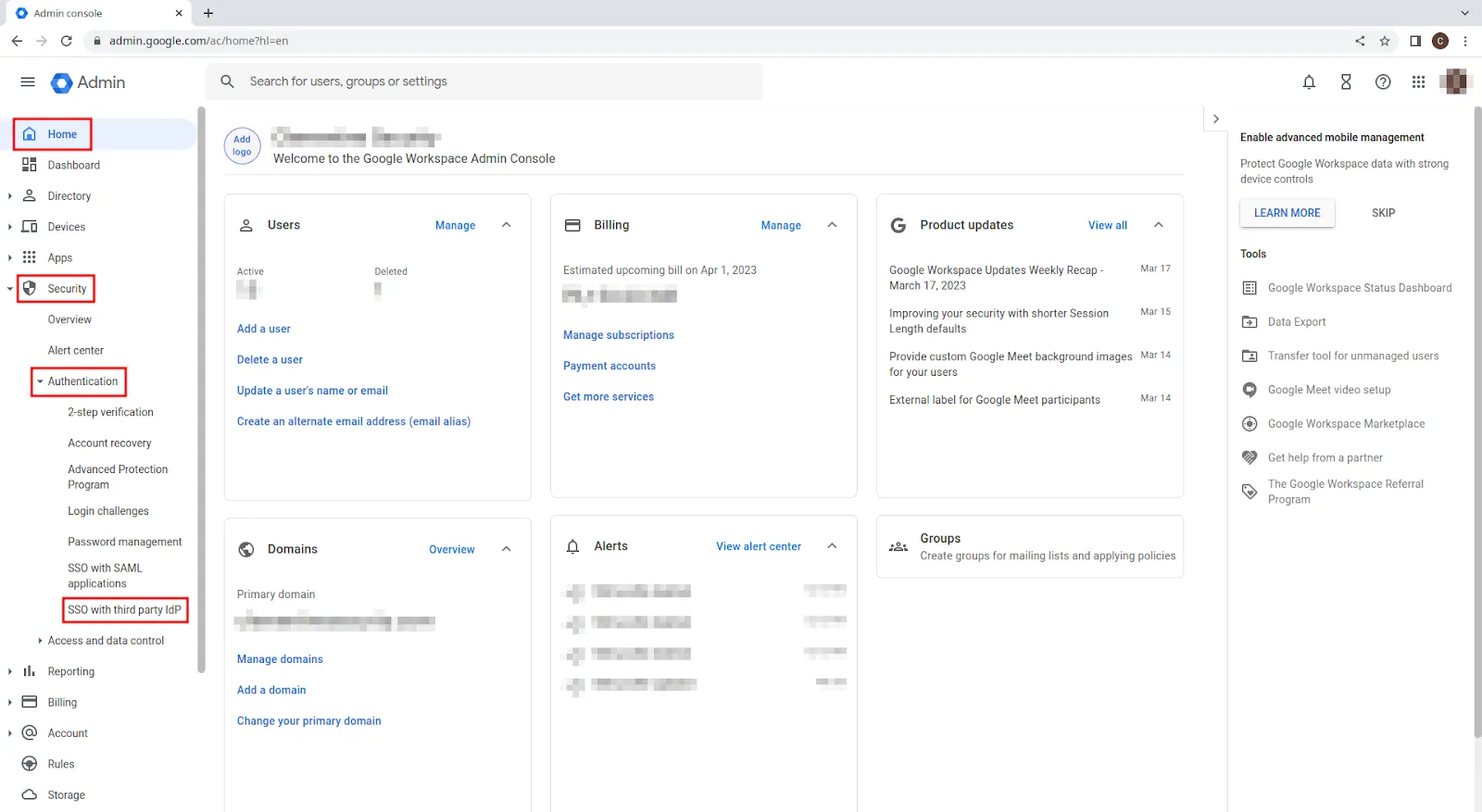
Task: Click the Data Export icon
Action: 1250,322
